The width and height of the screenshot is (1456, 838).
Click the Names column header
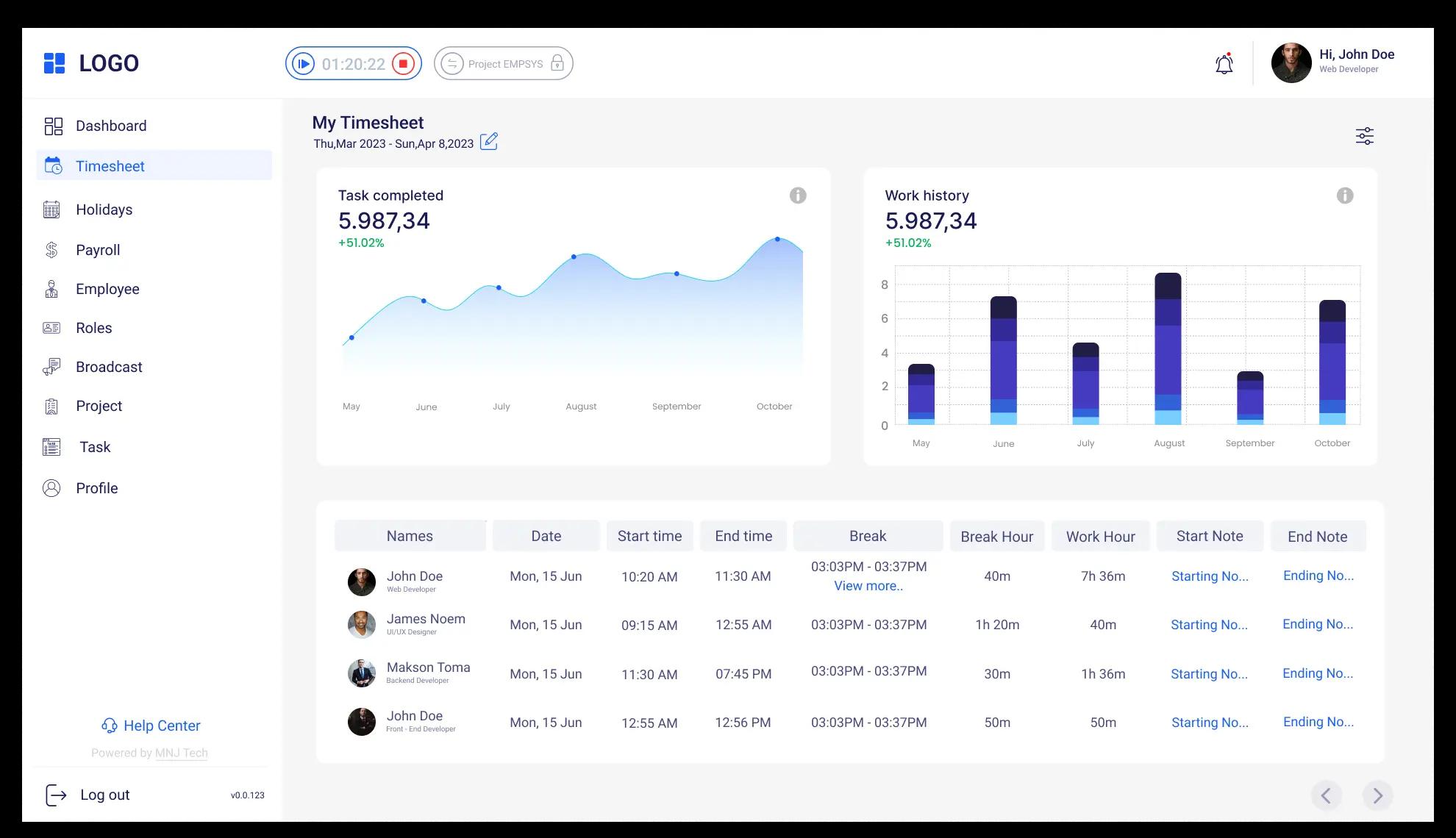point(410,536)
